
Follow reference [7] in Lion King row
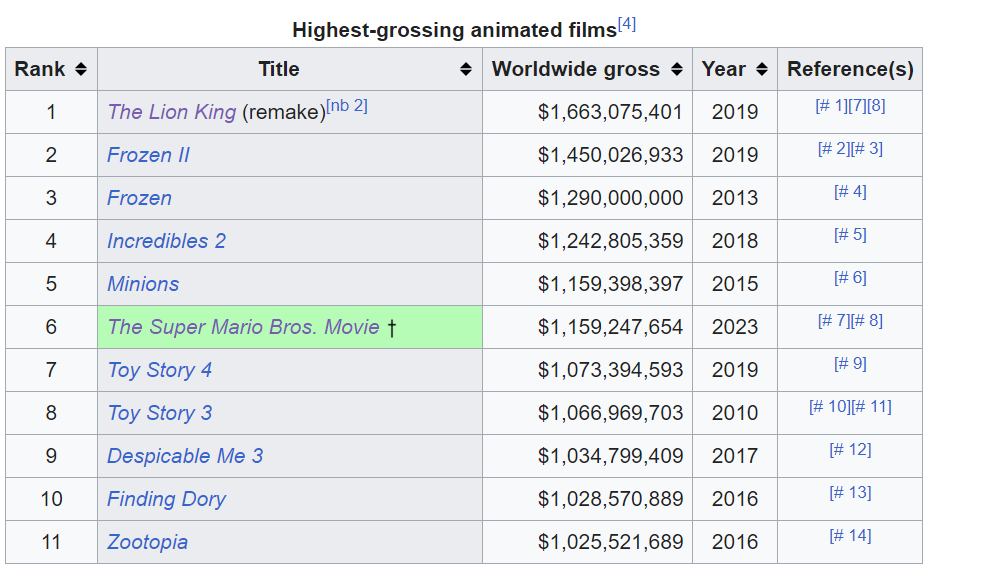click(857, 105)
